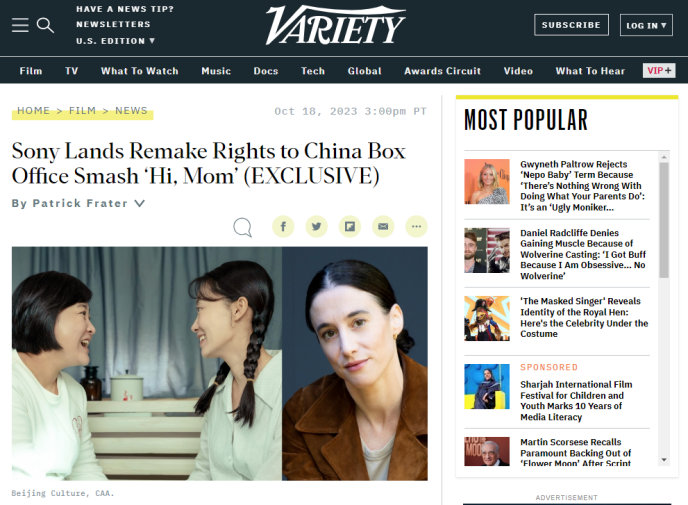688x505 pixels.
Task: Share article by email icon
Action: 383,226
